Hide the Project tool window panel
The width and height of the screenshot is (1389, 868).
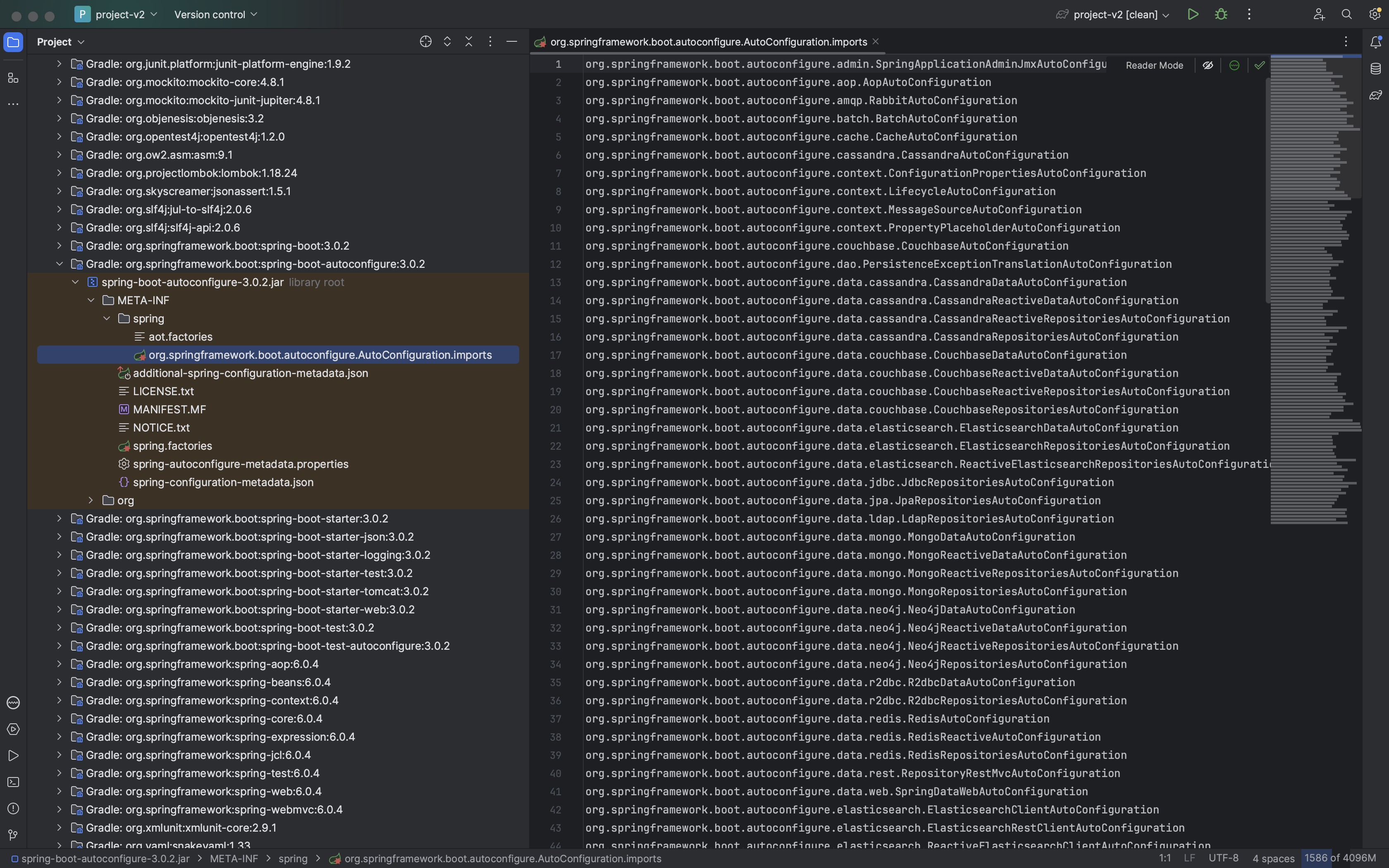pyautogui.click(x=511, y=42)
